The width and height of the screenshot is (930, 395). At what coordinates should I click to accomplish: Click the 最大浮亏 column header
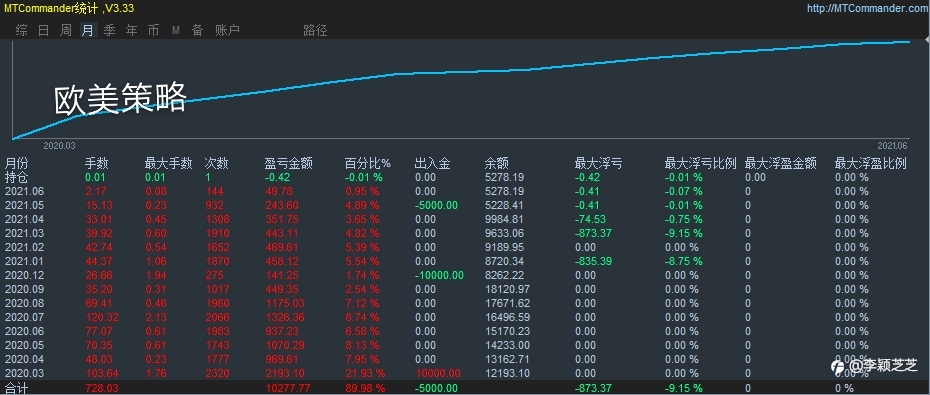pyautogui.click(x=598, y=163)
